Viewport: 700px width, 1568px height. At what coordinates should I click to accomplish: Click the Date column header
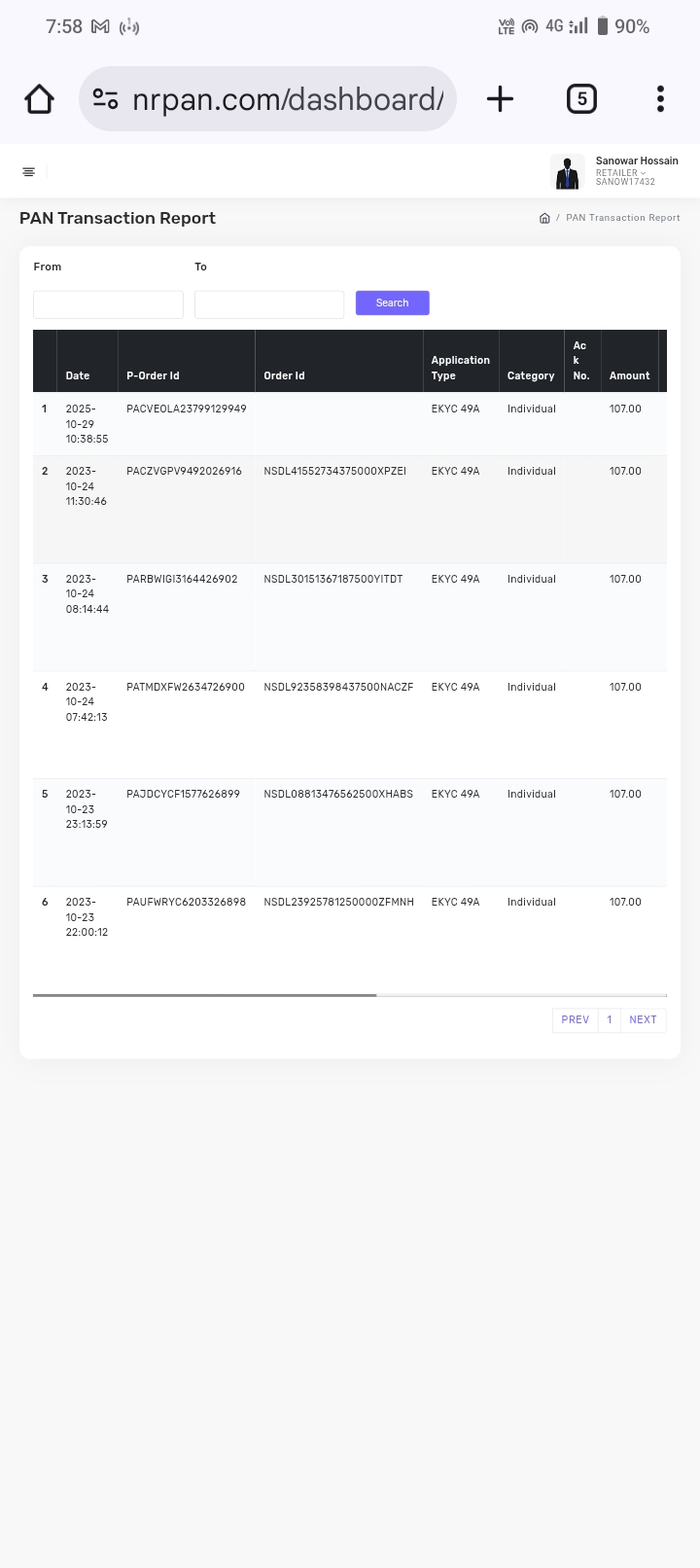(x=78, y=375)
